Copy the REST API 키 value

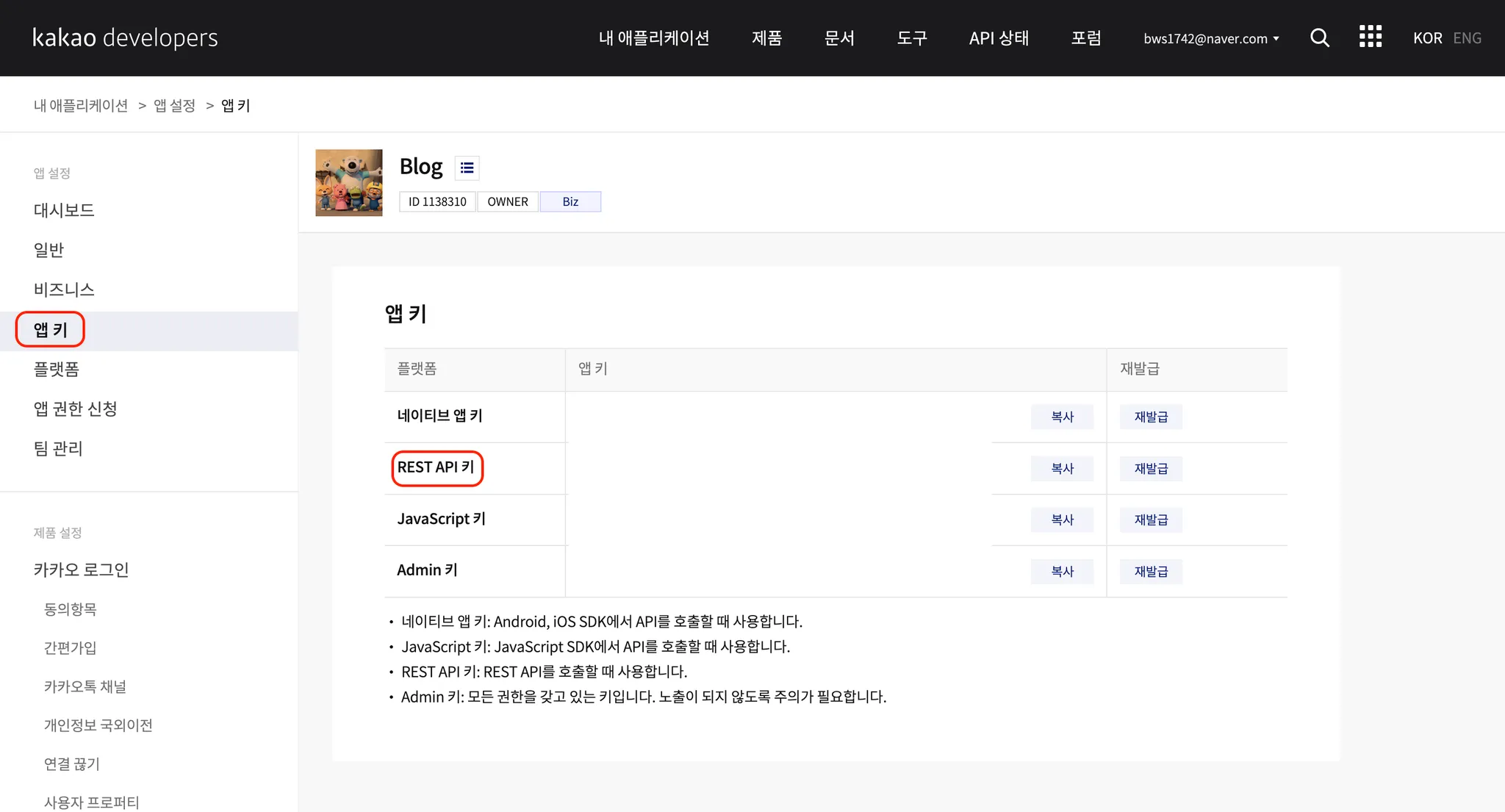point(1062,468)
